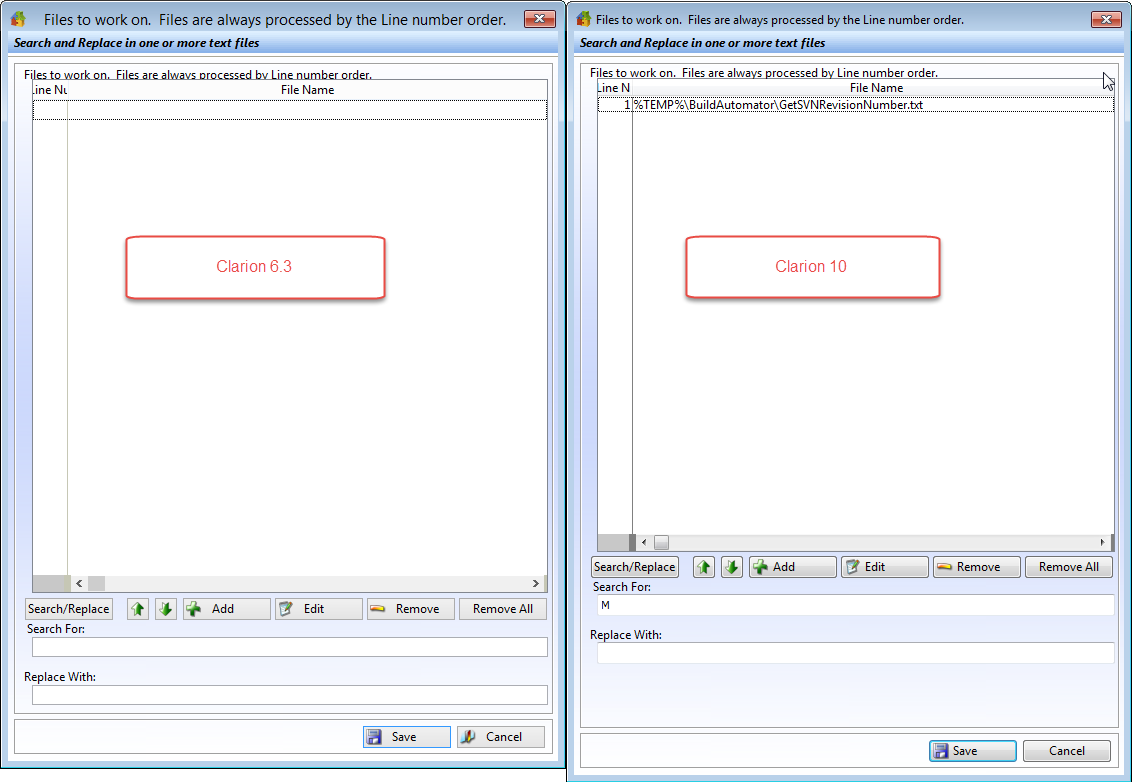Move line up in Clarion 6.3 window
1141x782 pixels.
click(138, 609)
